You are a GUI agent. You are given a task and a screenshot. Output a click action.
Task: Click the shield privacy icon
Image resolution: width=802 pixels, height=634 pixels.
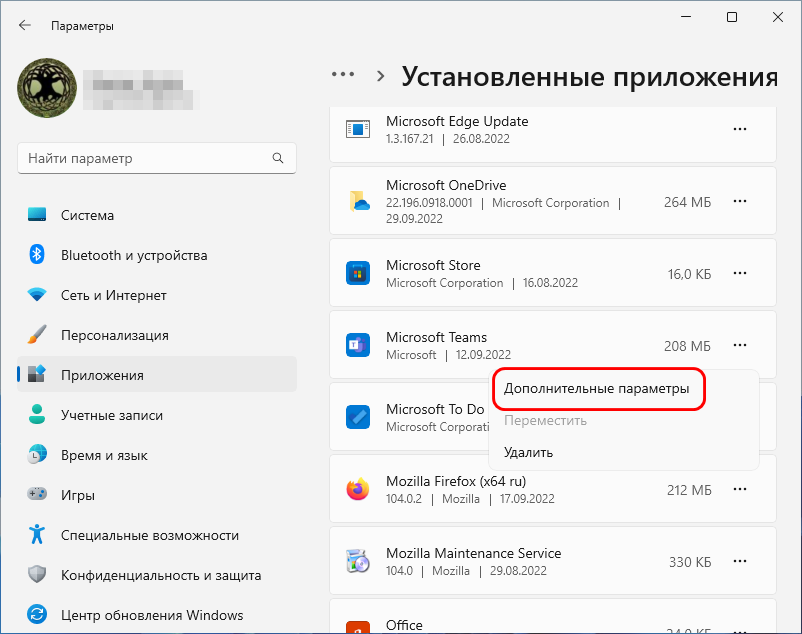point(37,574)
